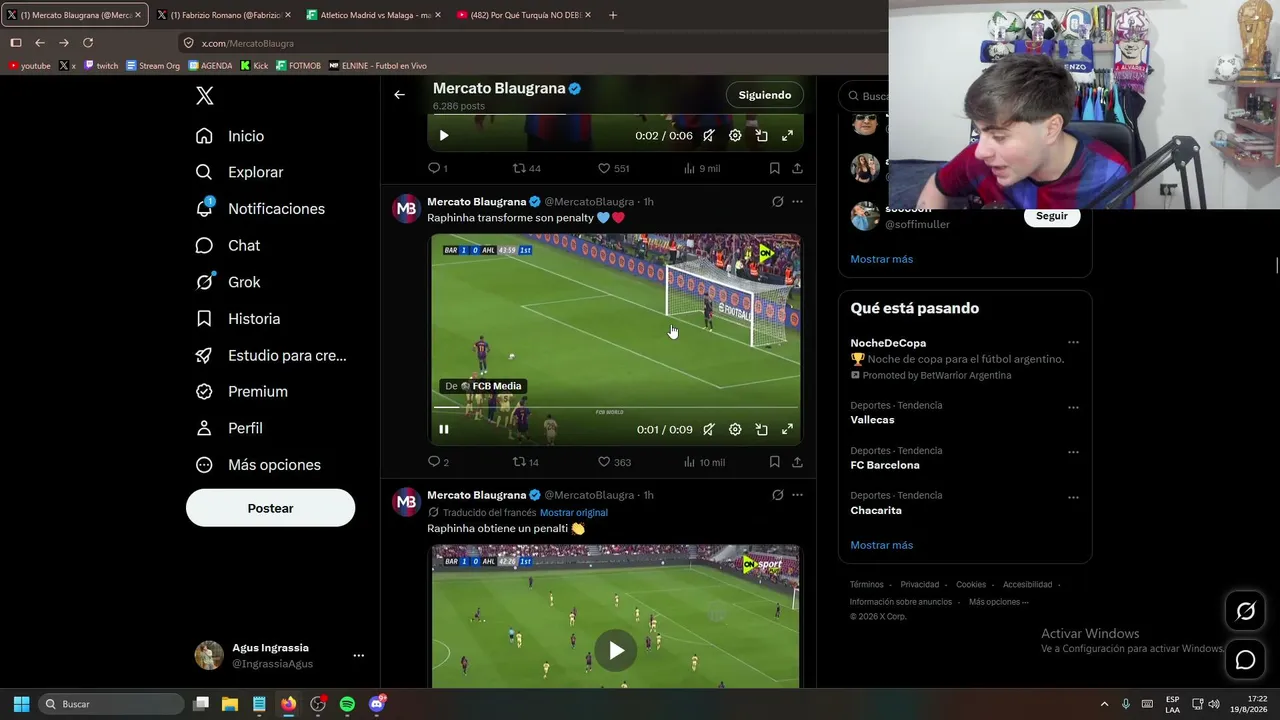1280x720 pixels.
Task: Go forward in the browser toolbar
Action: point(64,43)
